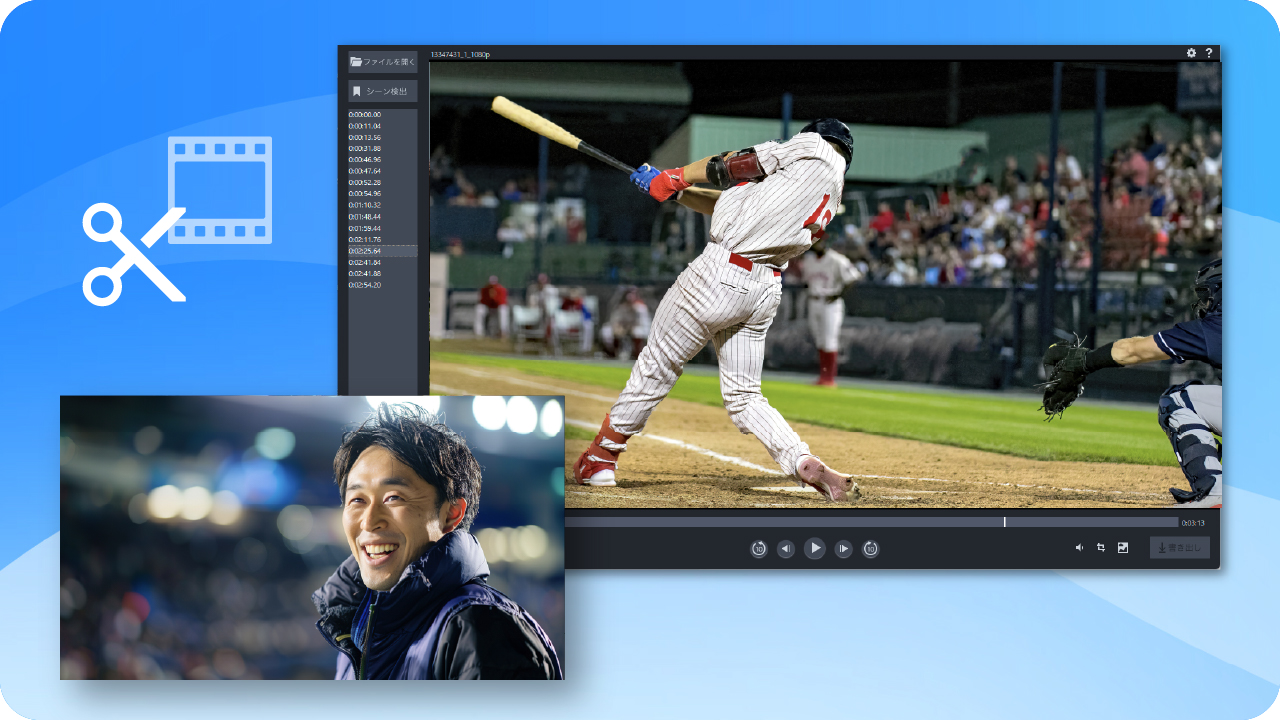Select scene timestamp 0:02:25.64
The width and height of the screenshot is (1280, 720).
pyautogui.click(x=365, y=251)
